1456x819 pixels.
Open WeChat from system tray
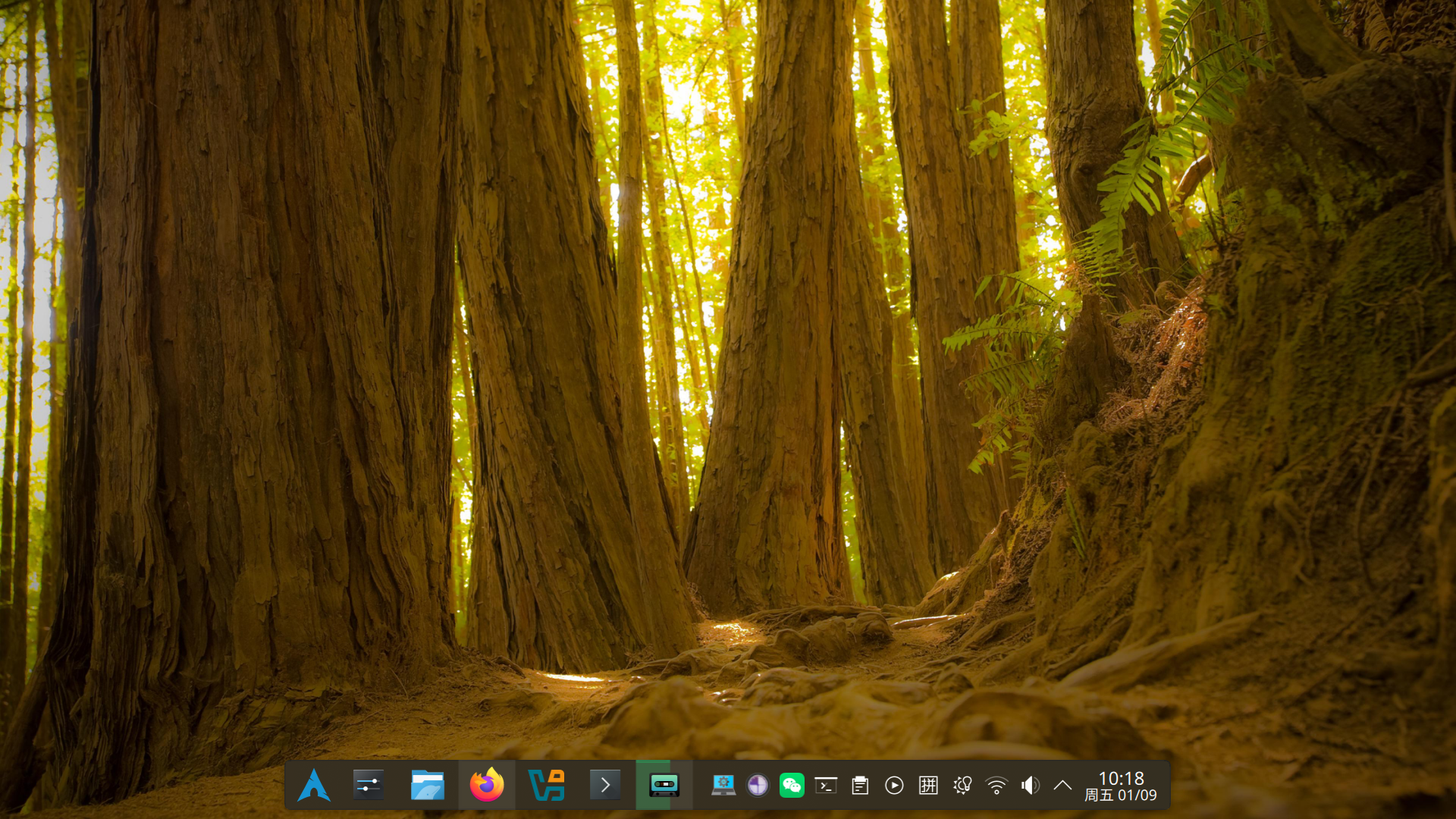click(x=792, y=785)
